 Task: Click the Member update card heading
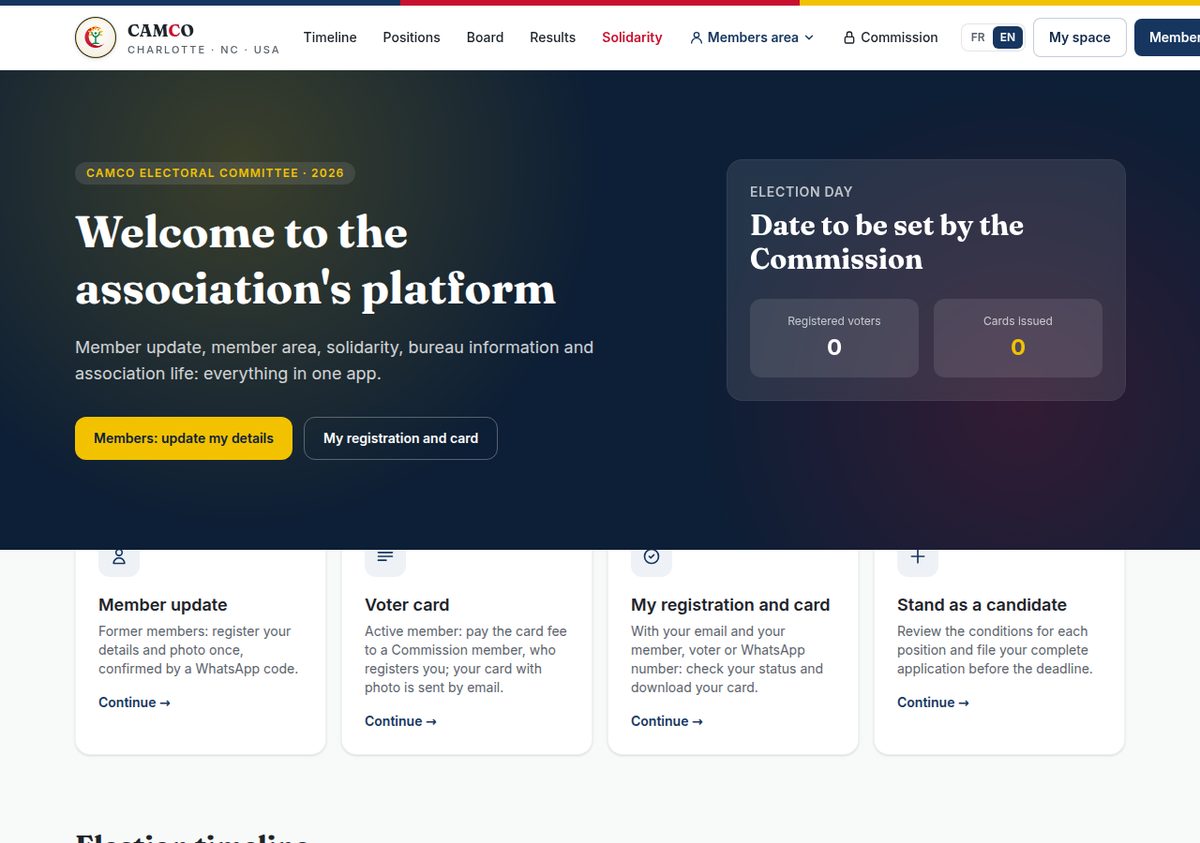coord(163,605)
